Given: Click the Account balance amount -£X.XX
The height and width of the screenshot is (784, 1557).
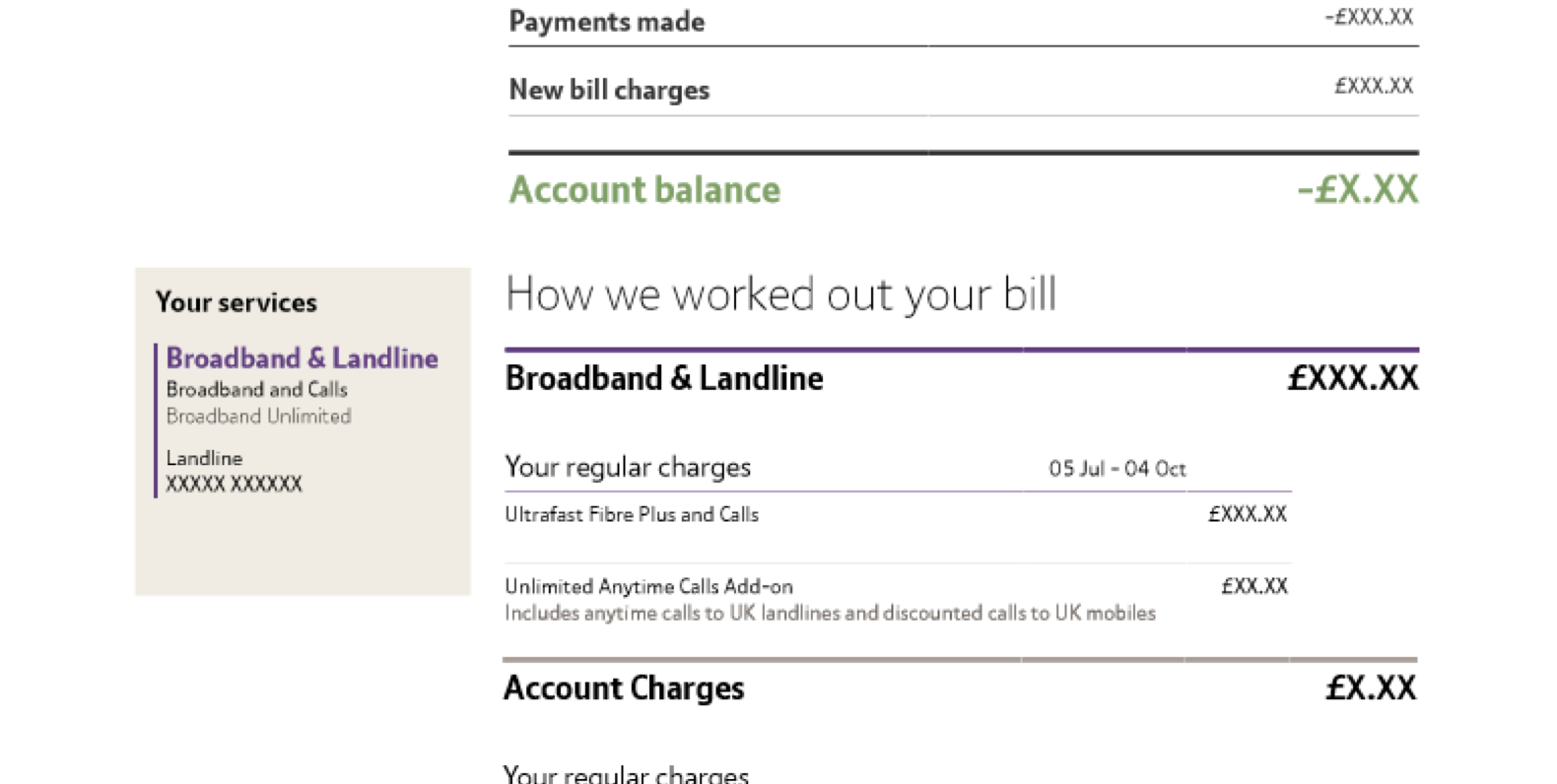Looking at the screenshot, I should [x=1358, y=189].
